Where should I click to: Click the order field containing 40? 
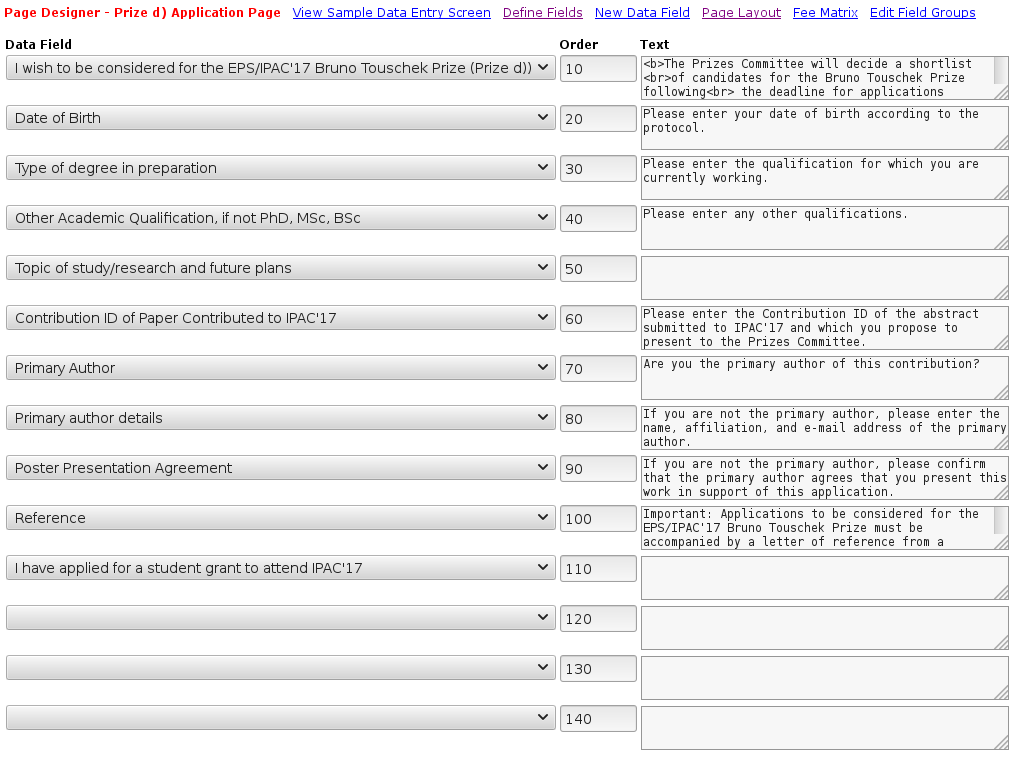[598, 219]
